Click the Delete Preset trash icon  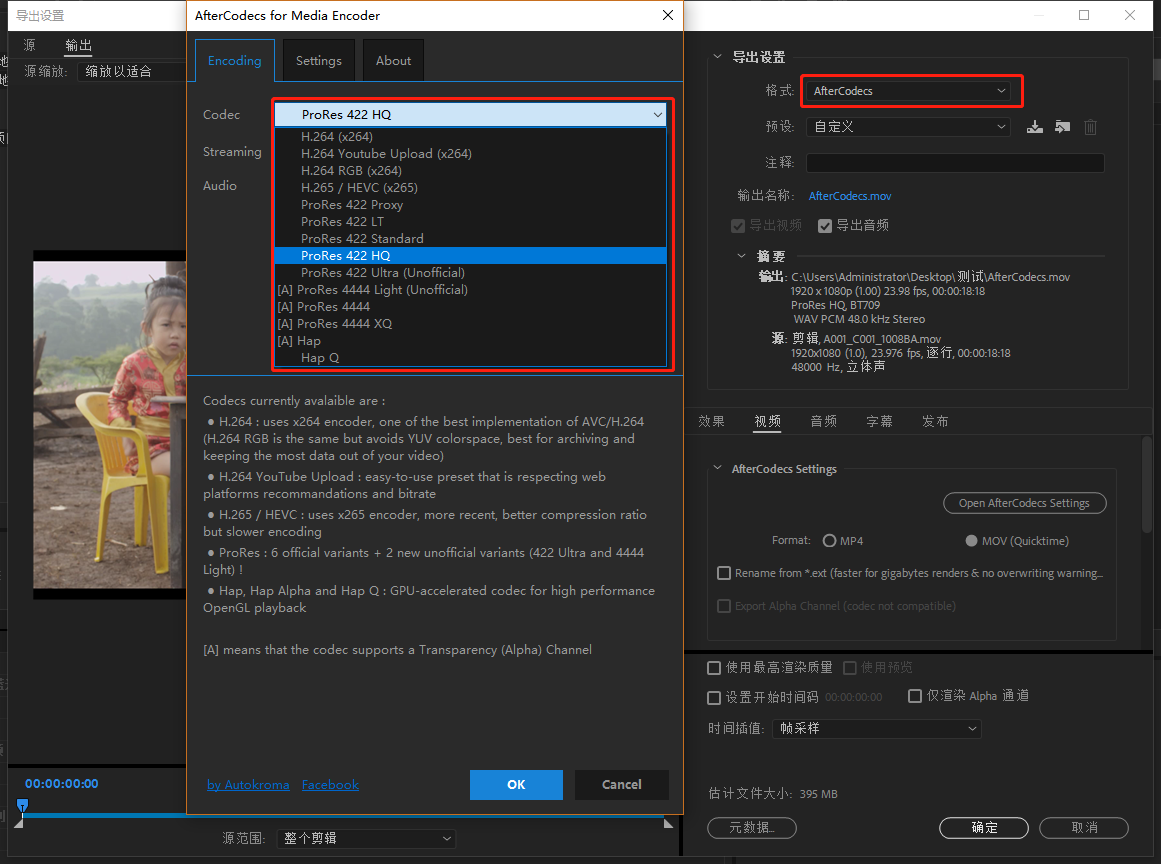(x=1090, y=126)
